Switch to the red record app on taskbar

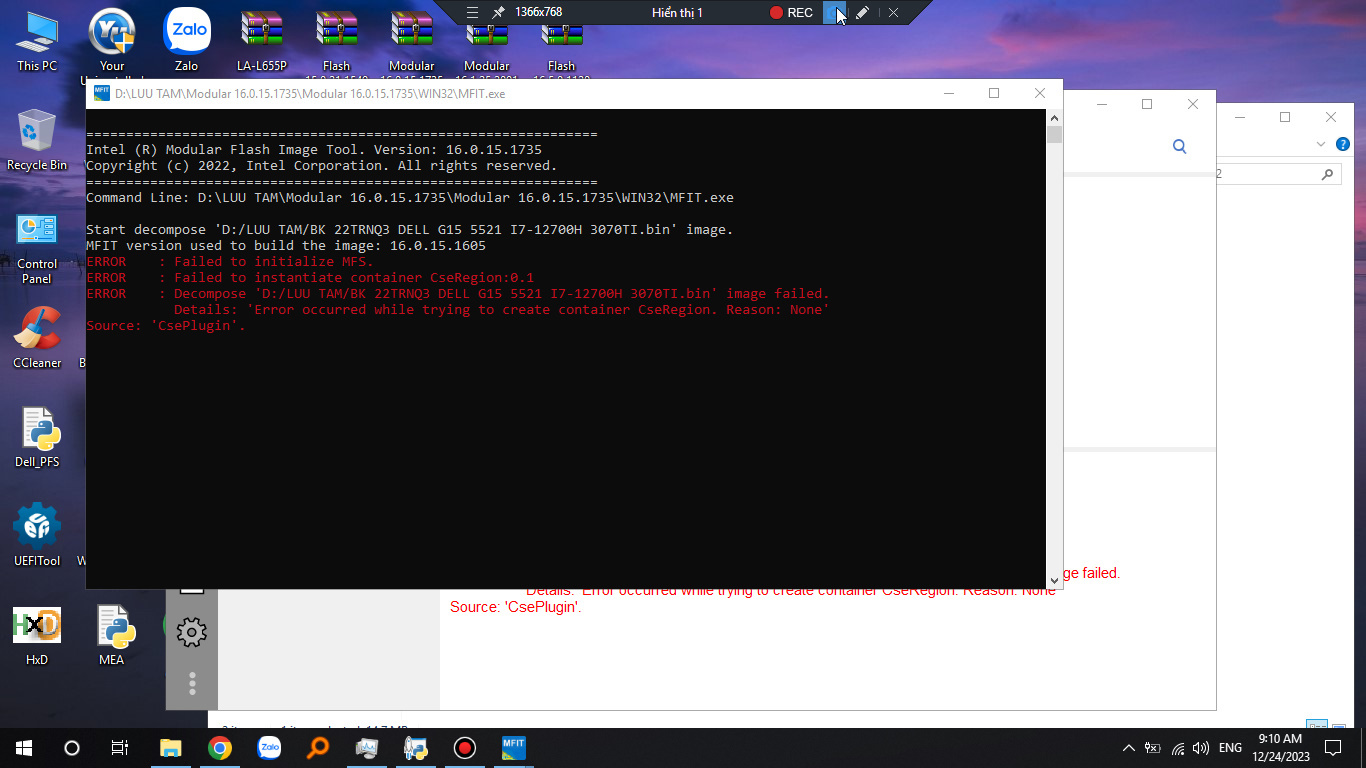point(465,748)
